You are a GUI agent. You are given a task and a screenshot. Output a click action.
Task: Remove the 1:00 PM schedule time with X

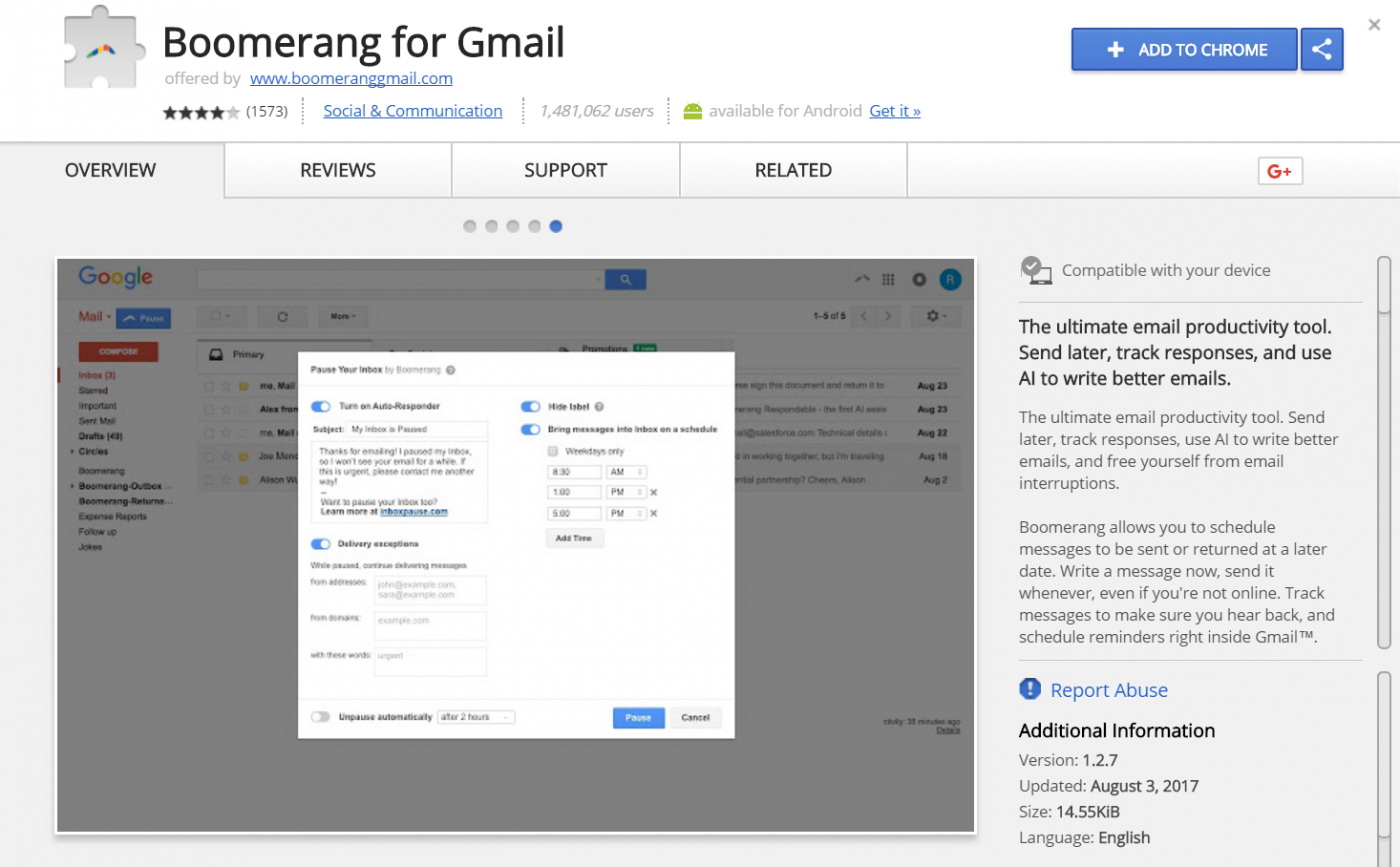click(x=654, y=492)
